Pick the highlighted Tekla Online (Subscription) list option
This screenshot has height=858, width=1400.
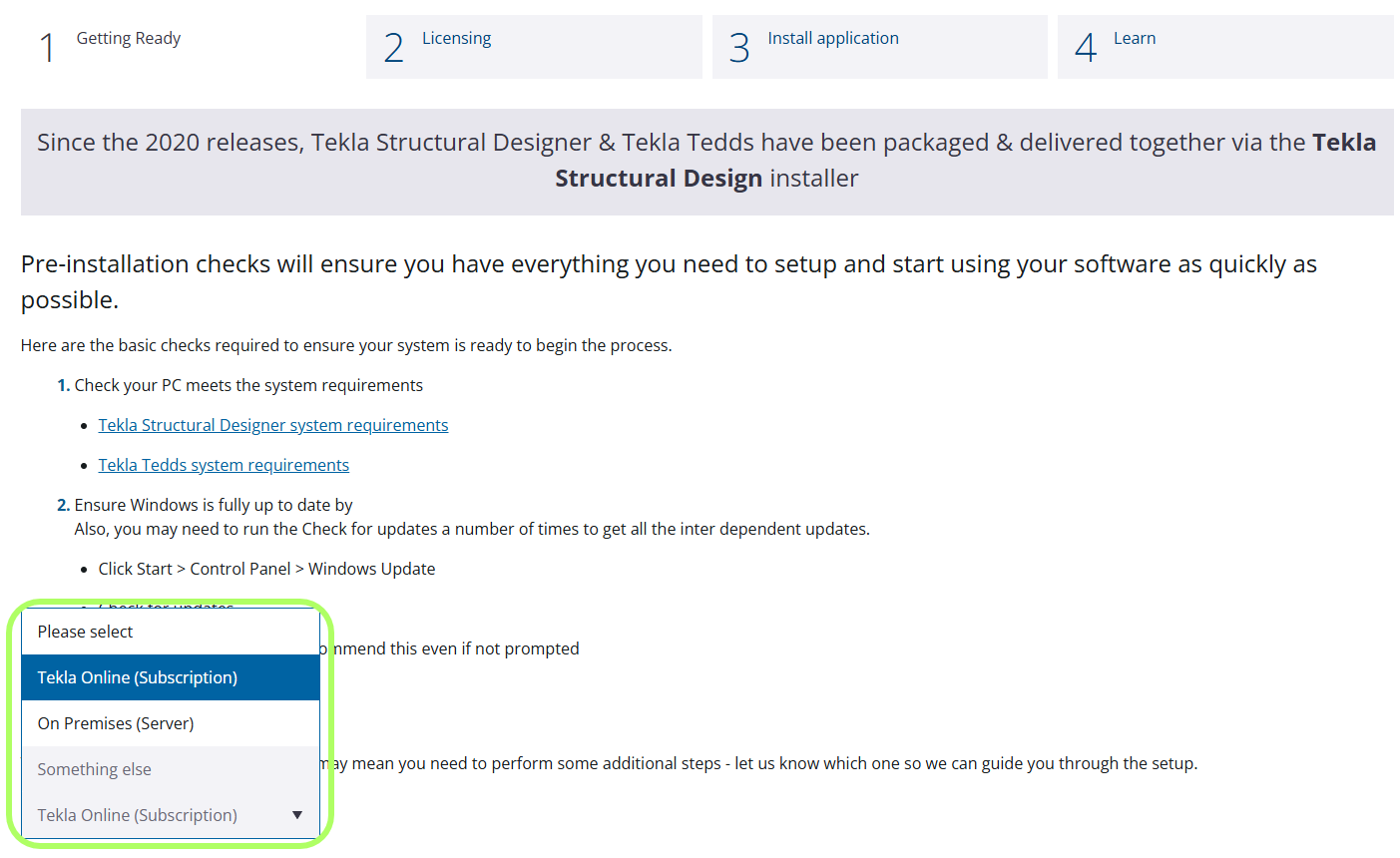(x=171, y=677)
